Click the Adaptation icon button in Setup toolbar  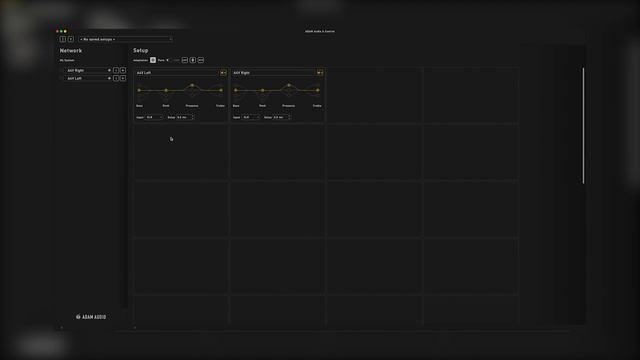[x=153, y=60]
